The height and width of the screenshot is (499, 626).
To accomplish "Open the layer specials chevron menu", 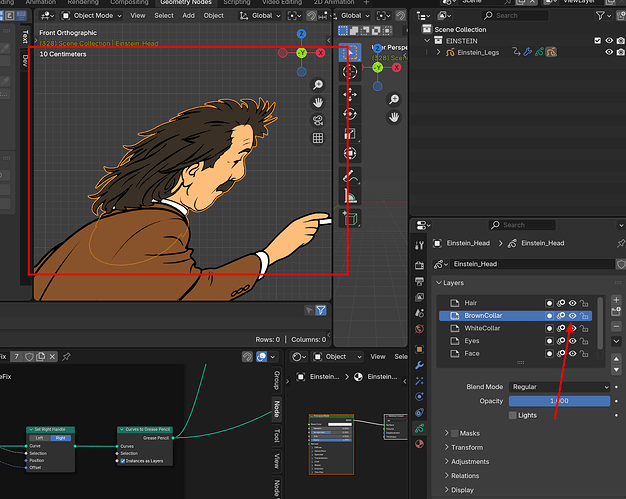I will coord(616,341).
